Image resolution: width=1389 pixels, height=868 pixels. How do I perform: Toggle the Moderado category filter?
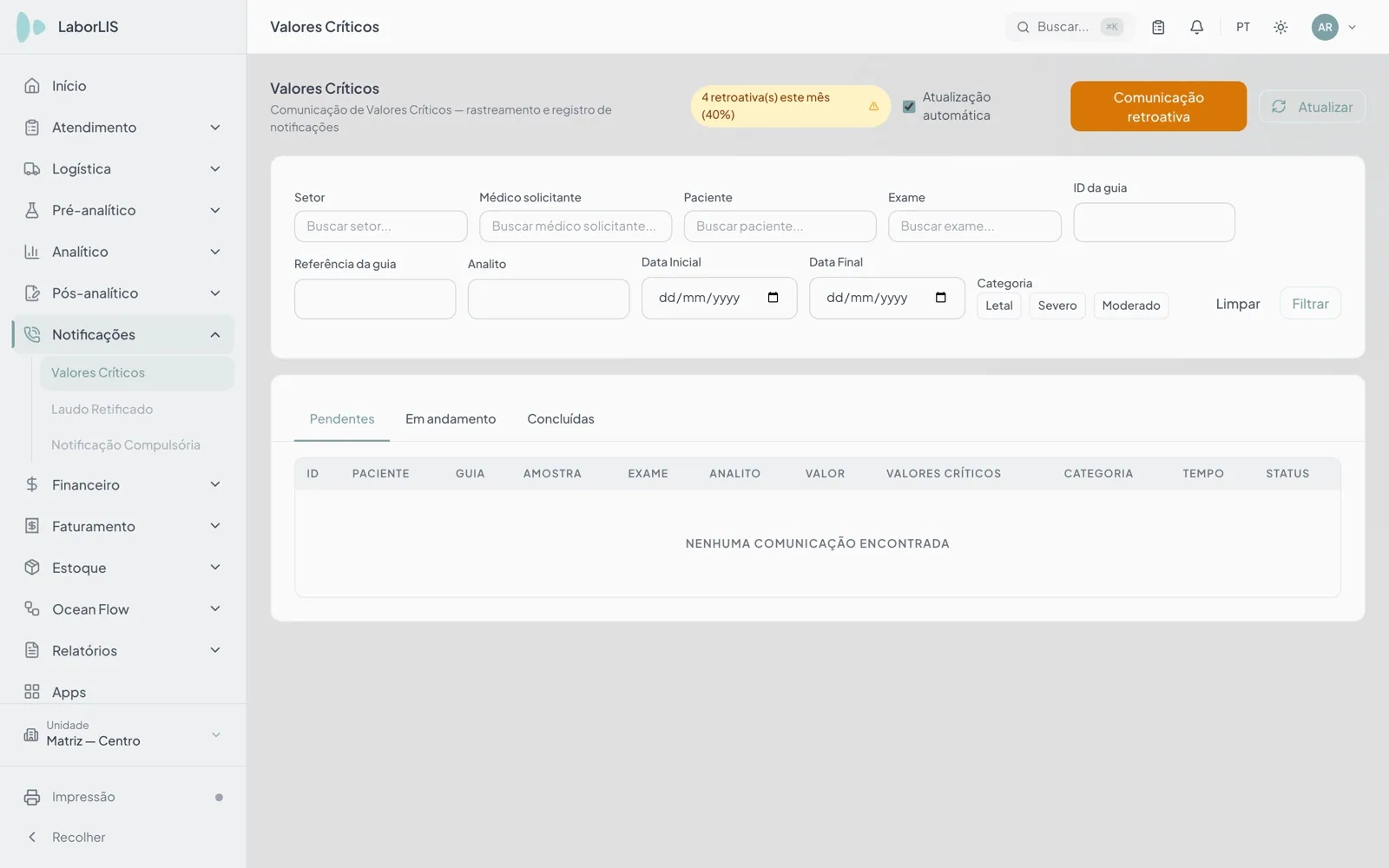pyautogui.click(x=1131, y=306)
